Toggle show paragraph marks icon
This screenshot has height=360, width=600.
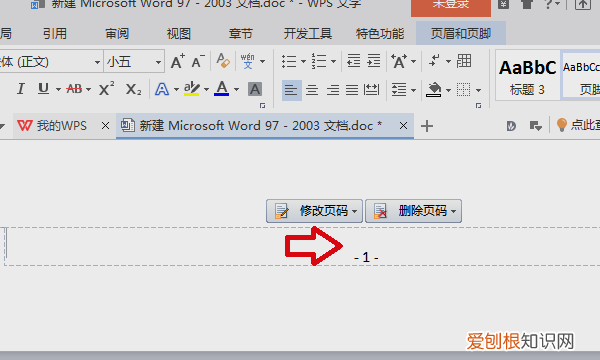click(434, 60)
